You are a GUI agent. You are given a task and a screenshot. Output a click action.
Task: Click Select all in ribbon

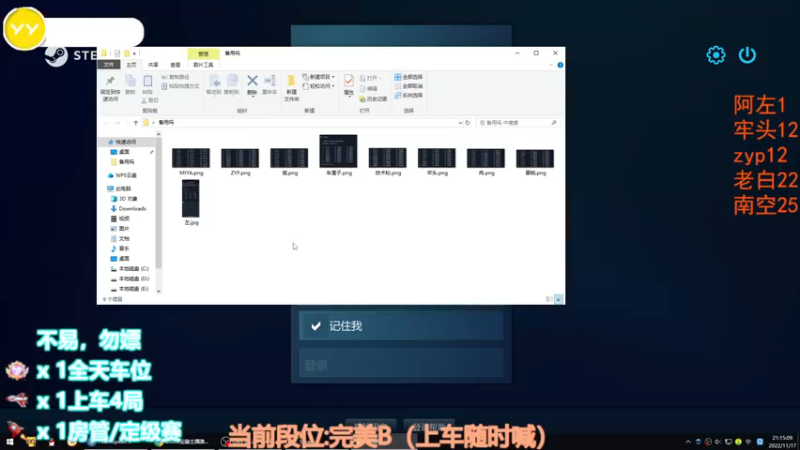tap(409, 77)
